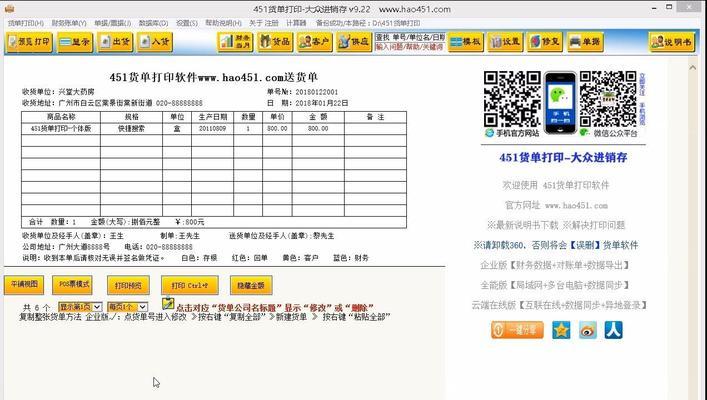Click the orange 一键分享 share button
Image resolution: width=707 pixels, height=400 pixels.
click(x=517, y=330)
